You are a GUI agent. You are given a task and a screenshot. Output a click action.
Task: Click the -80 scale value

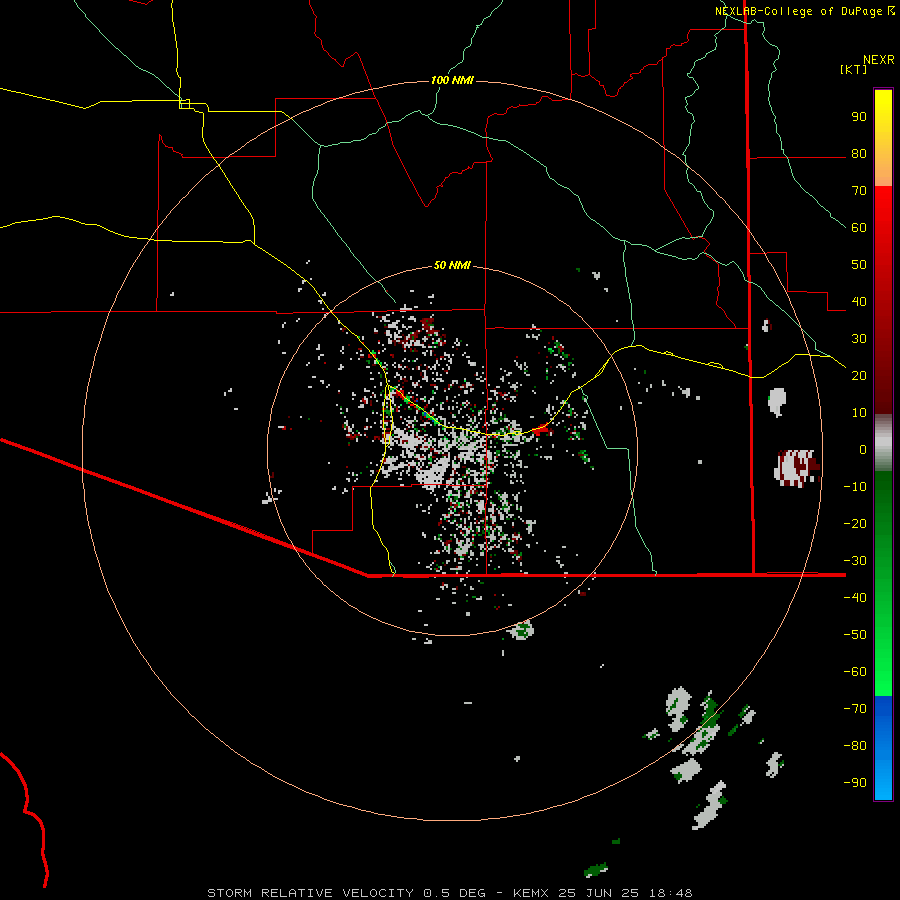tap(855, 746)
